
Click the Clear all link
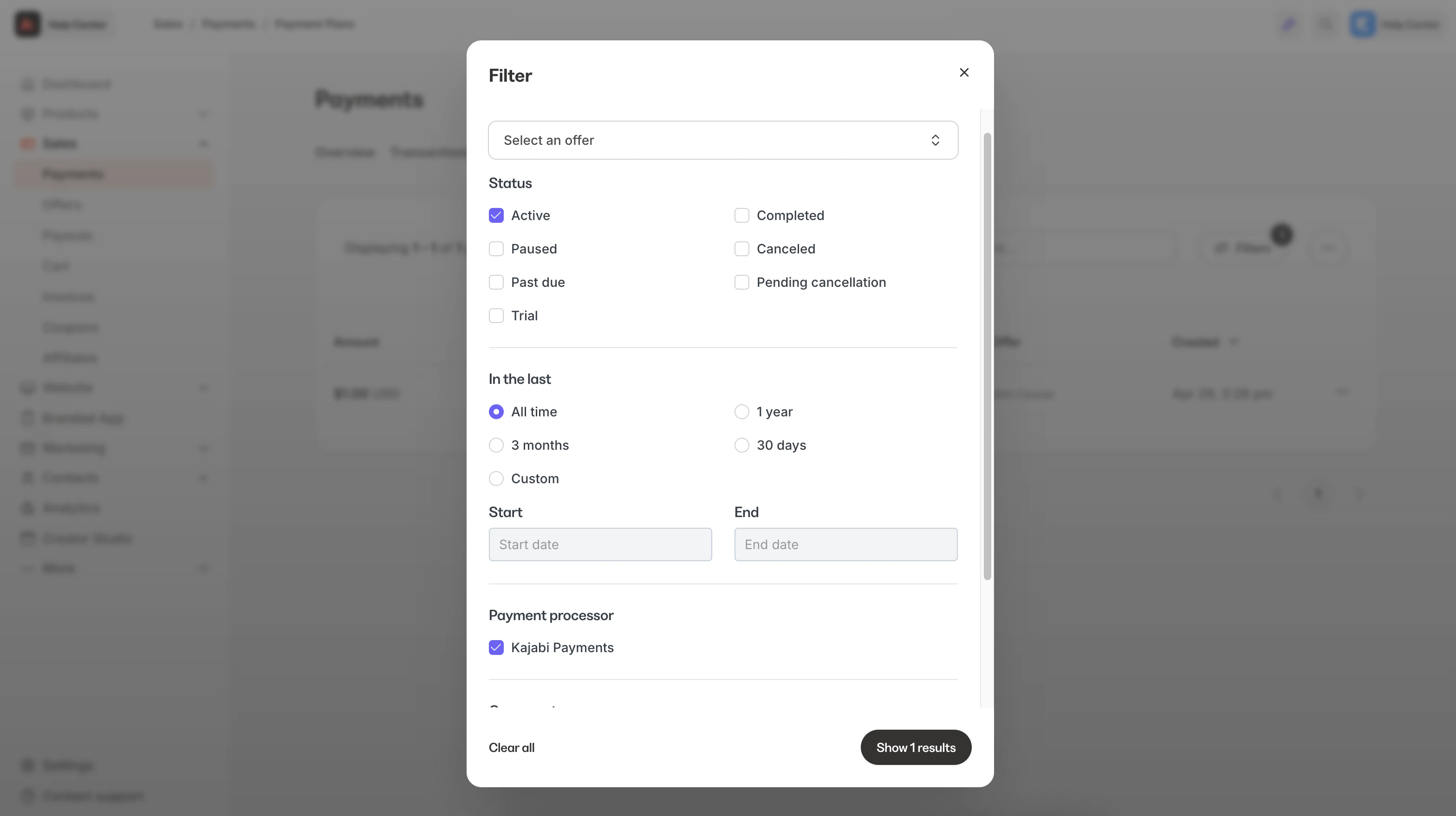[x=512, y=747]
